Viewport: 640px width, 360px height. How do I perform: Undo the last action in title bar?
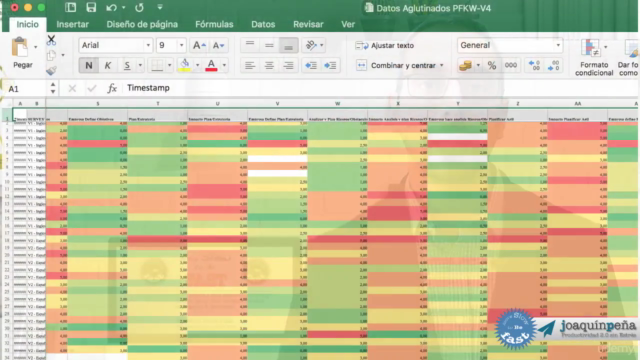(x=111, y=7)
